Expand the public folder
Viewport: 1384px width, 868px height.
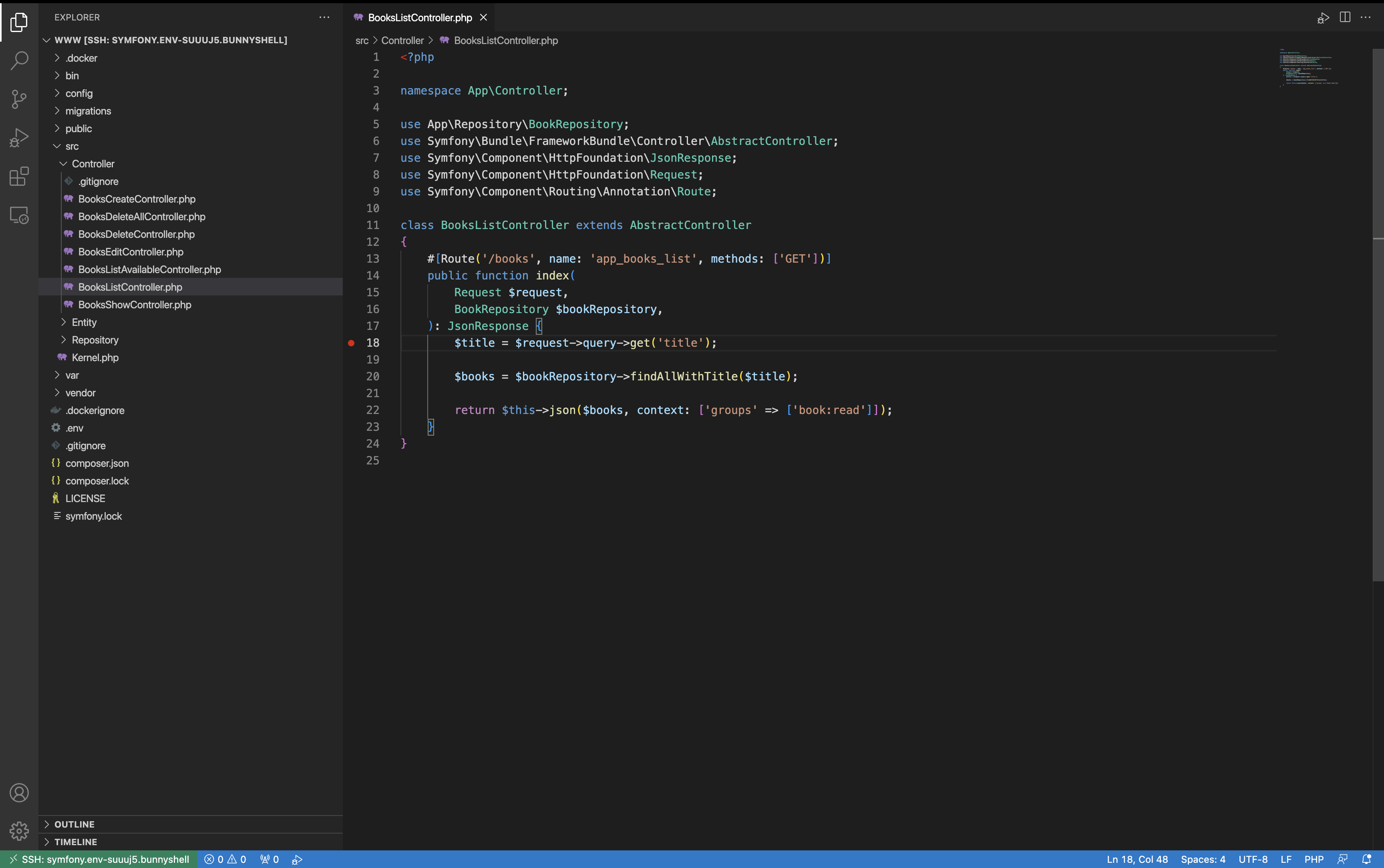pyautogui.click(x=191, y=129)
